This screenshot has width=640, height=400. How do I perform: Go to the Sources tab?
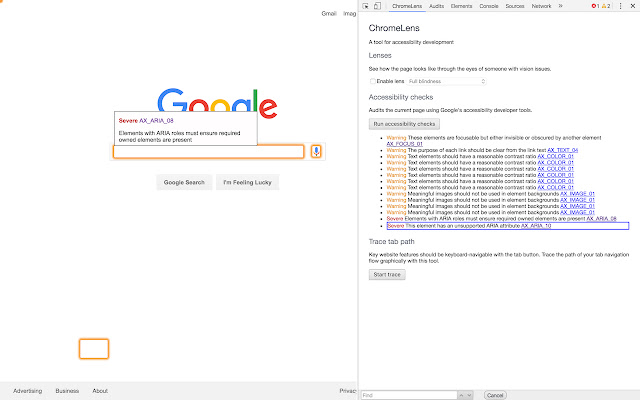click(x=515, y=6)
